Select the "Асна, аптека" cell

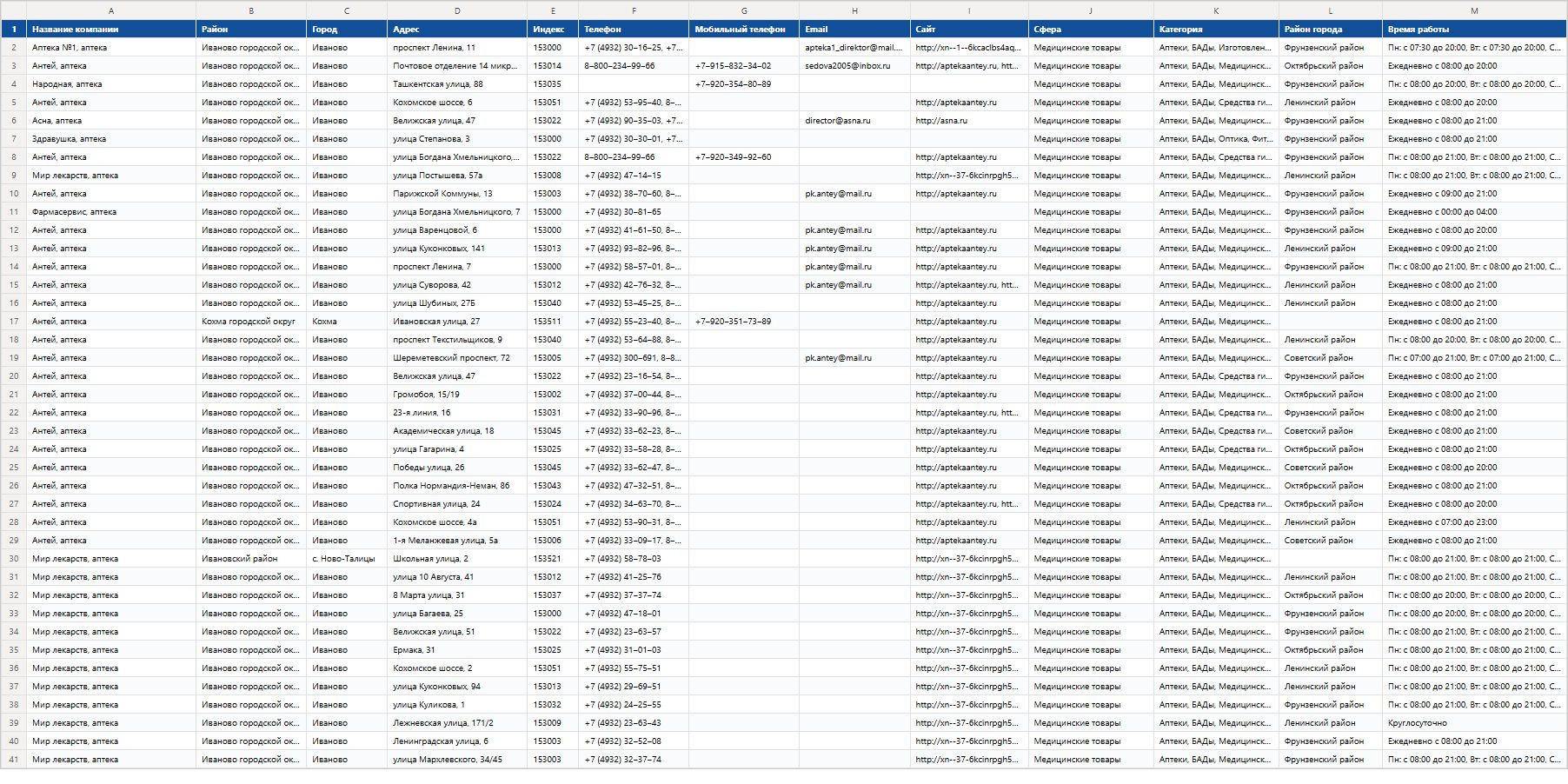tap(111, 121)
